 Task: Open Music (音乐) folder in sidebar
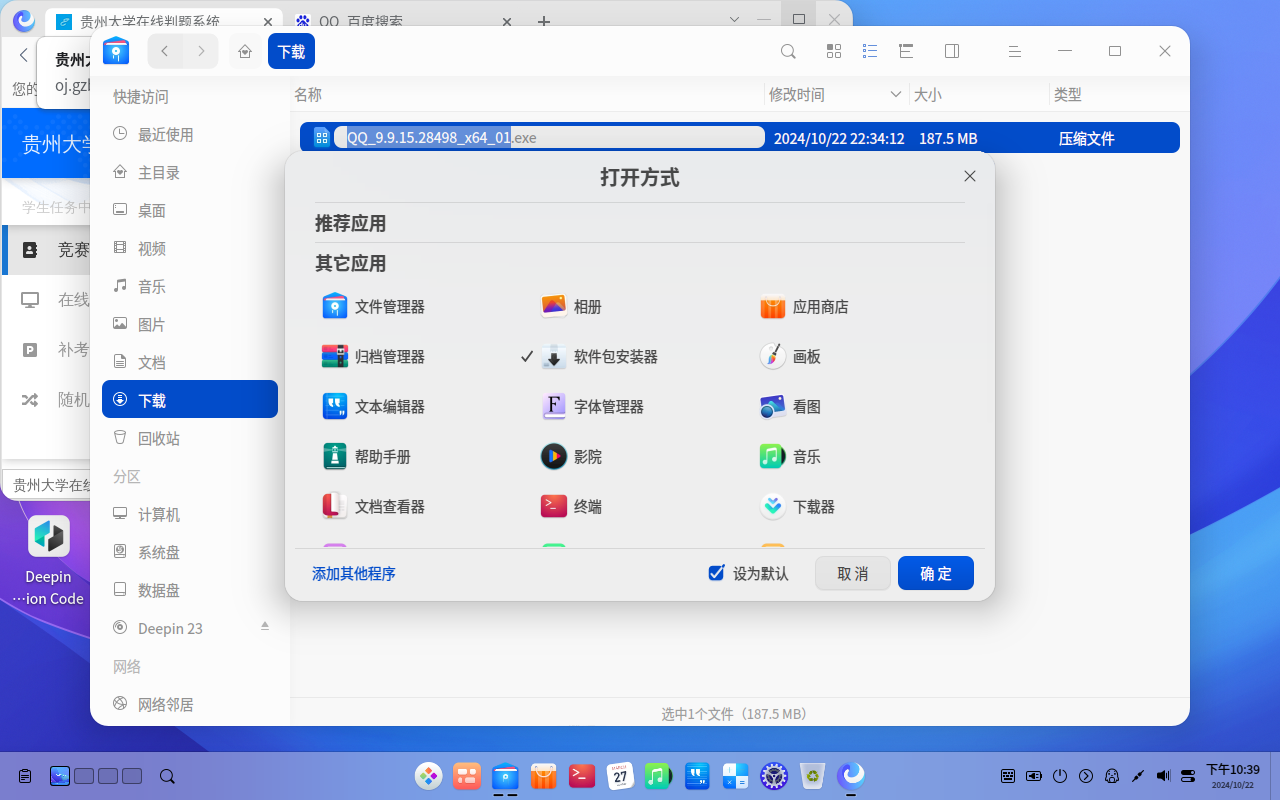[189, 287]
